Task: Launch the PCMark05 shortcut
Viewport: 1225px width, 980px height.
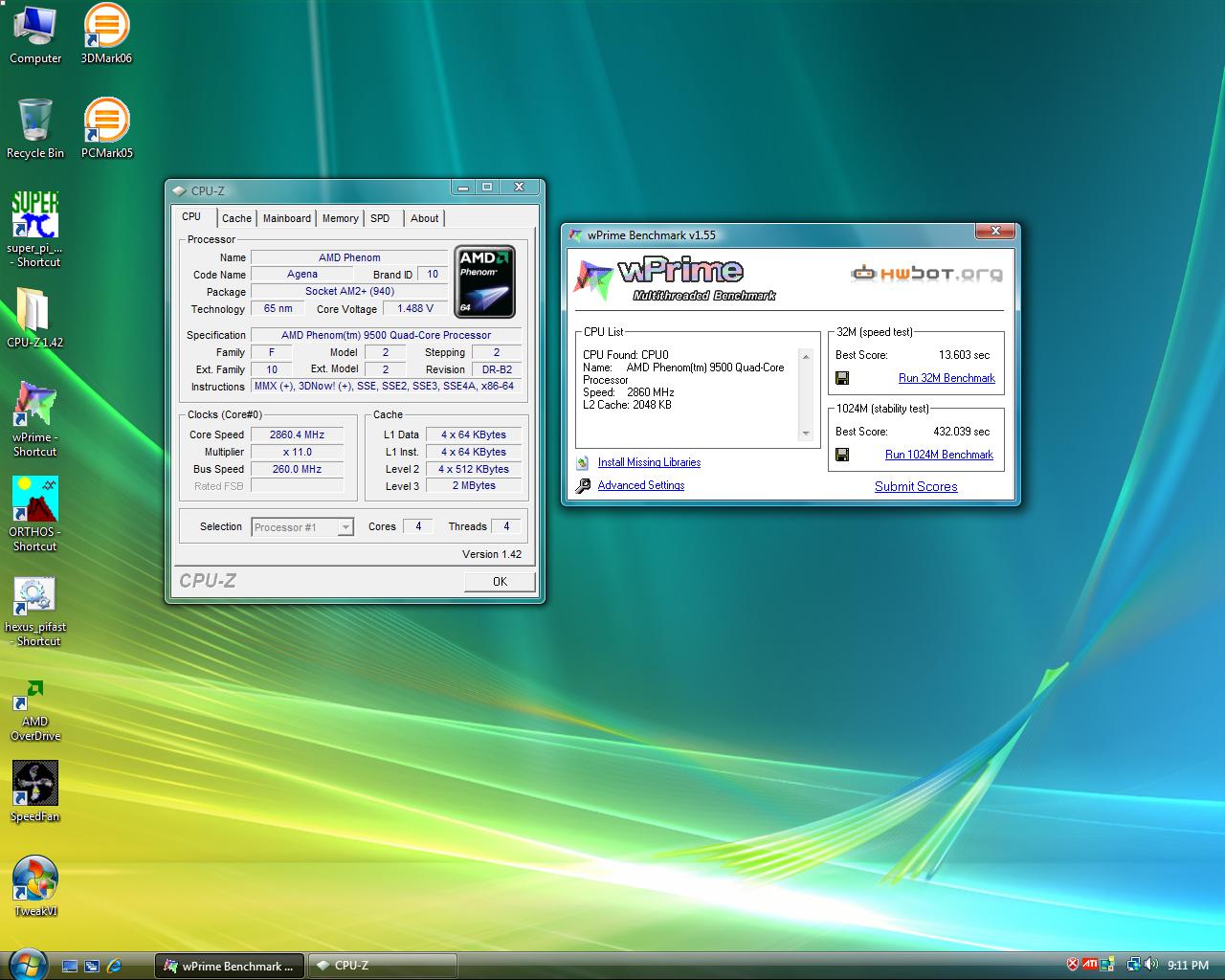Action: coord(106,128)
